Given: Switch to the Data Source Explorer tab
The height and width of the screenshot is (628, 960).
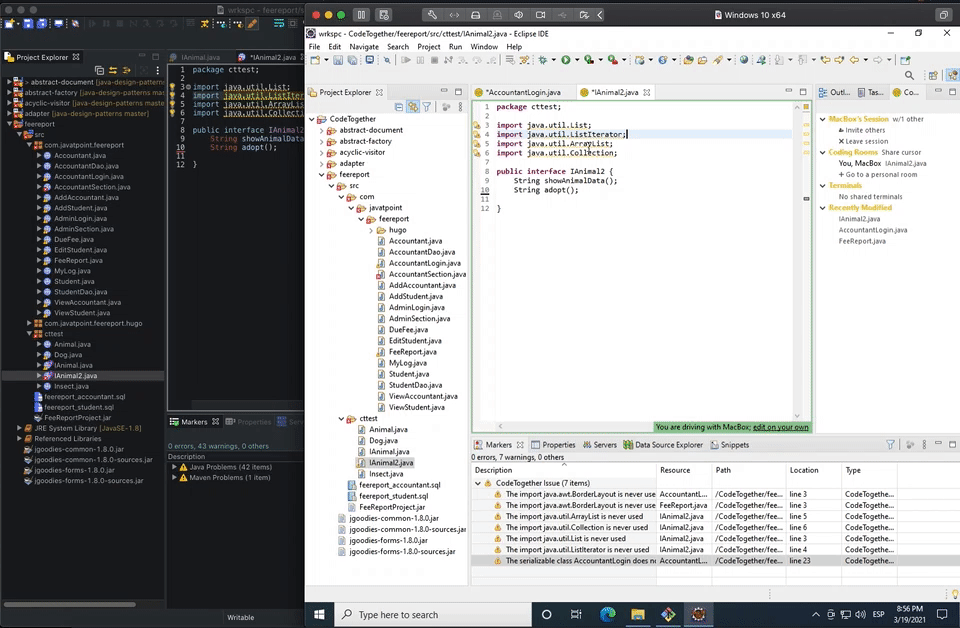Looking at the screenshot, I should coord(668,445).
